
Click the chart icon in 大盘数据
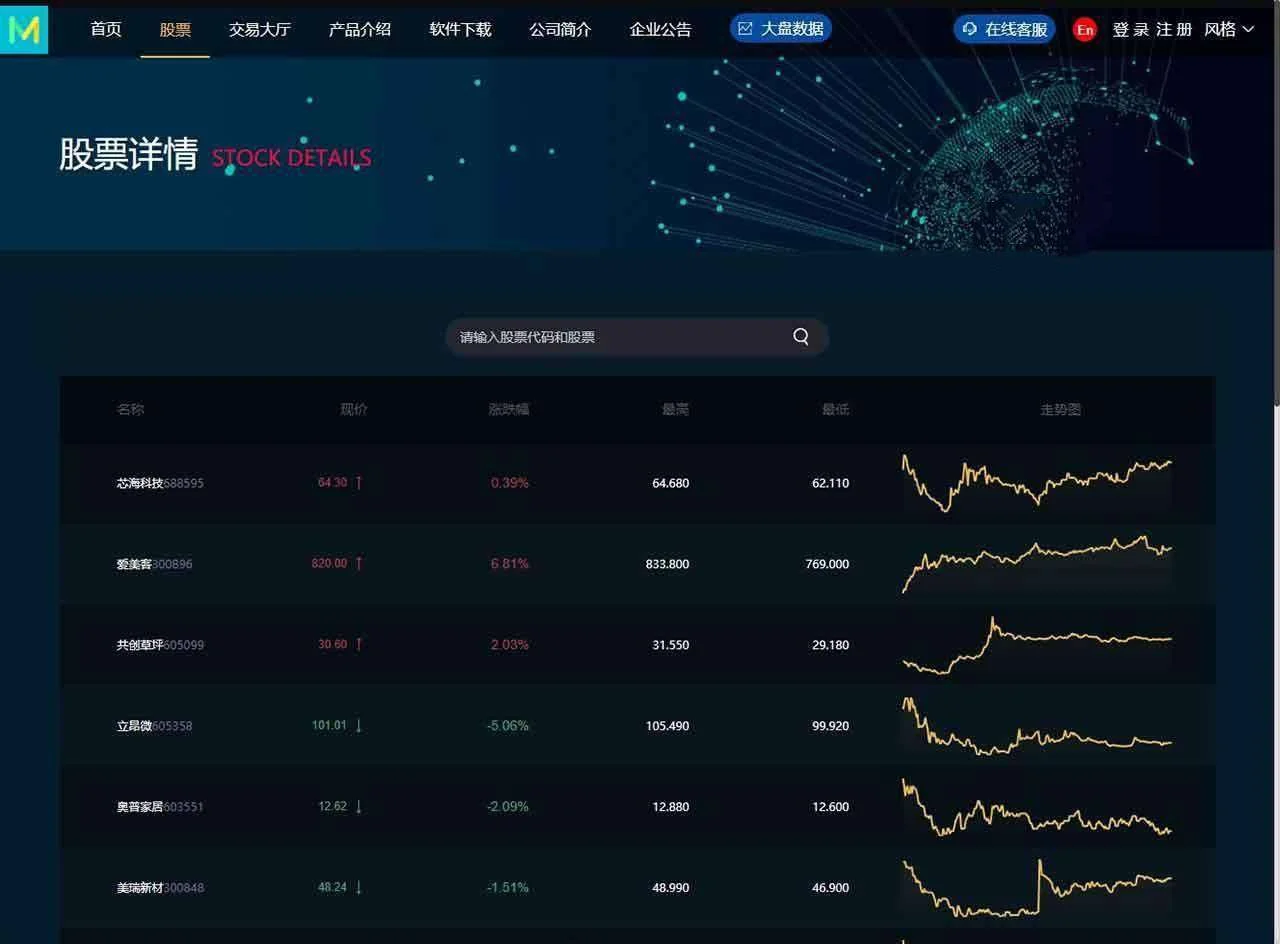click(745, 29)
